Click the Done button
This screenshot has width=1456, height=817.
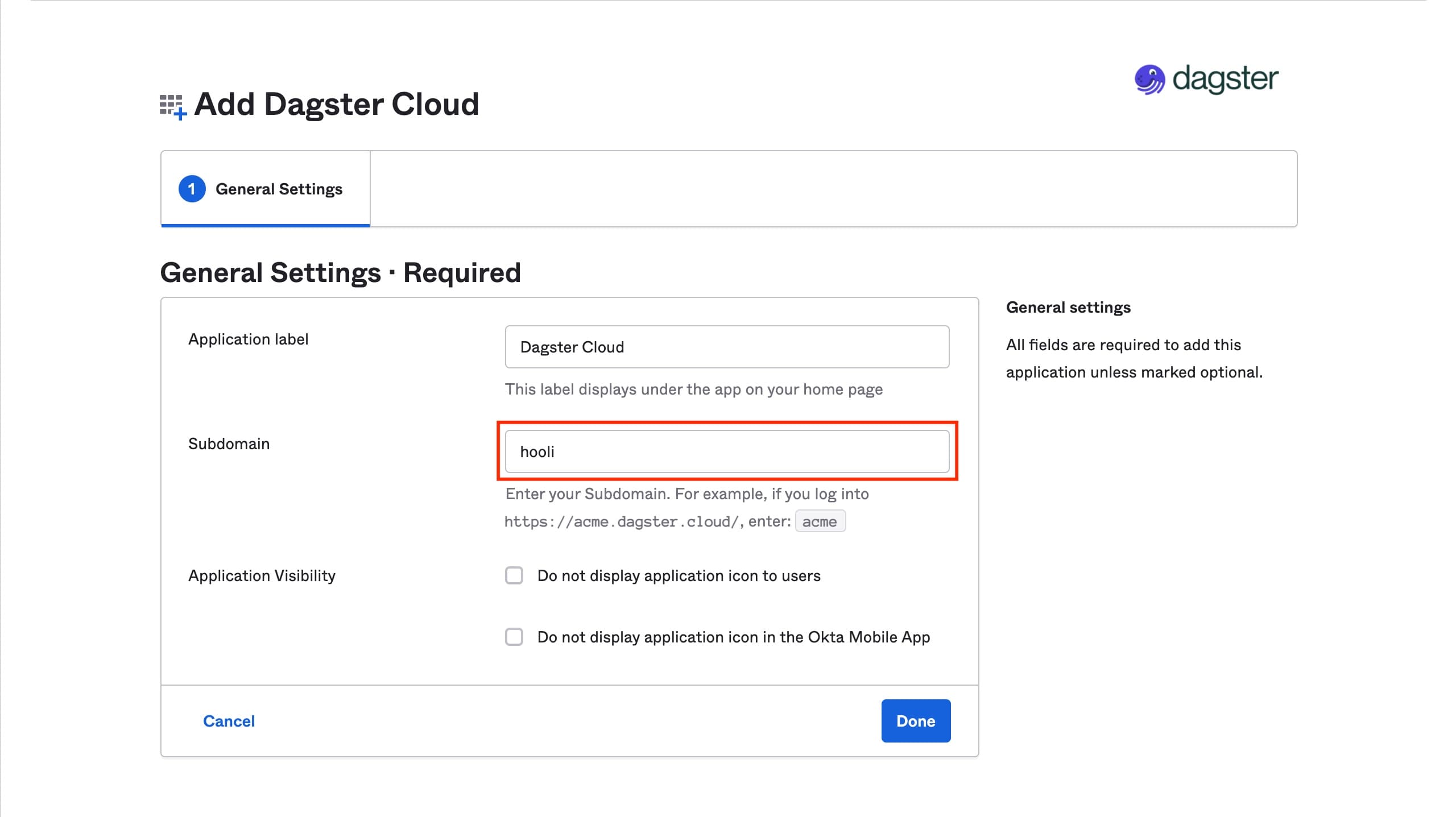(x=915, y=720)
